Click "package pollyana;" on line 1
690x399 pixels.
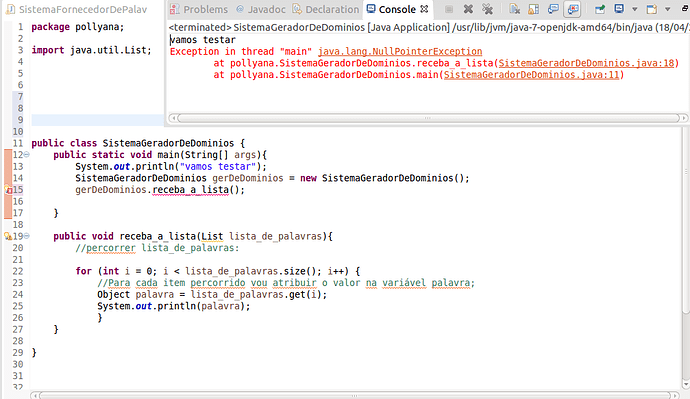[x=78, y=27]
